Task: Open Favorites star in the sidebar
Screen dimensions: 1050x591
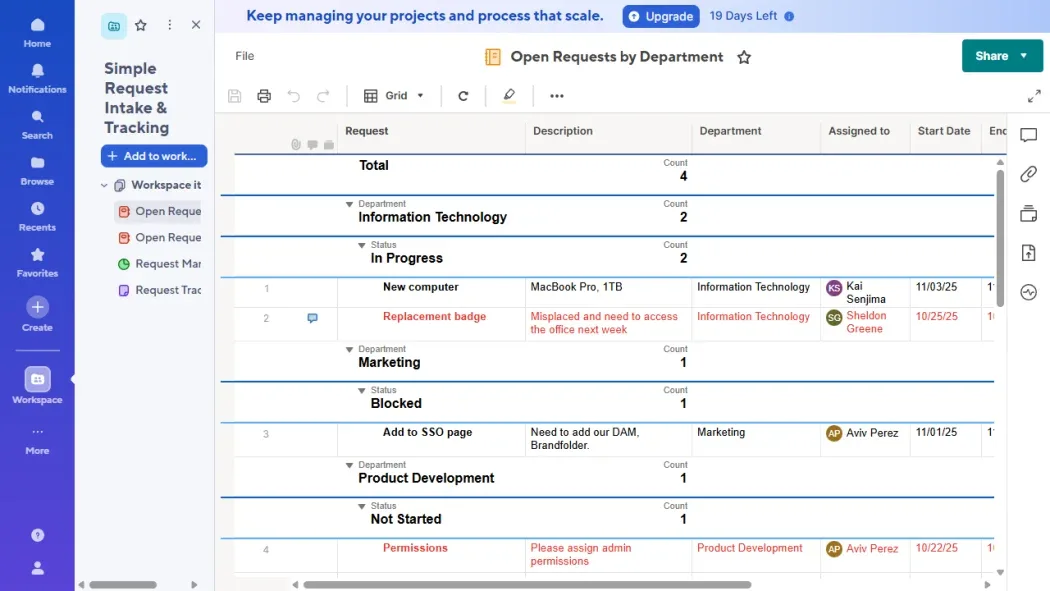Action: pyautogui.click(x=38, y=263)
